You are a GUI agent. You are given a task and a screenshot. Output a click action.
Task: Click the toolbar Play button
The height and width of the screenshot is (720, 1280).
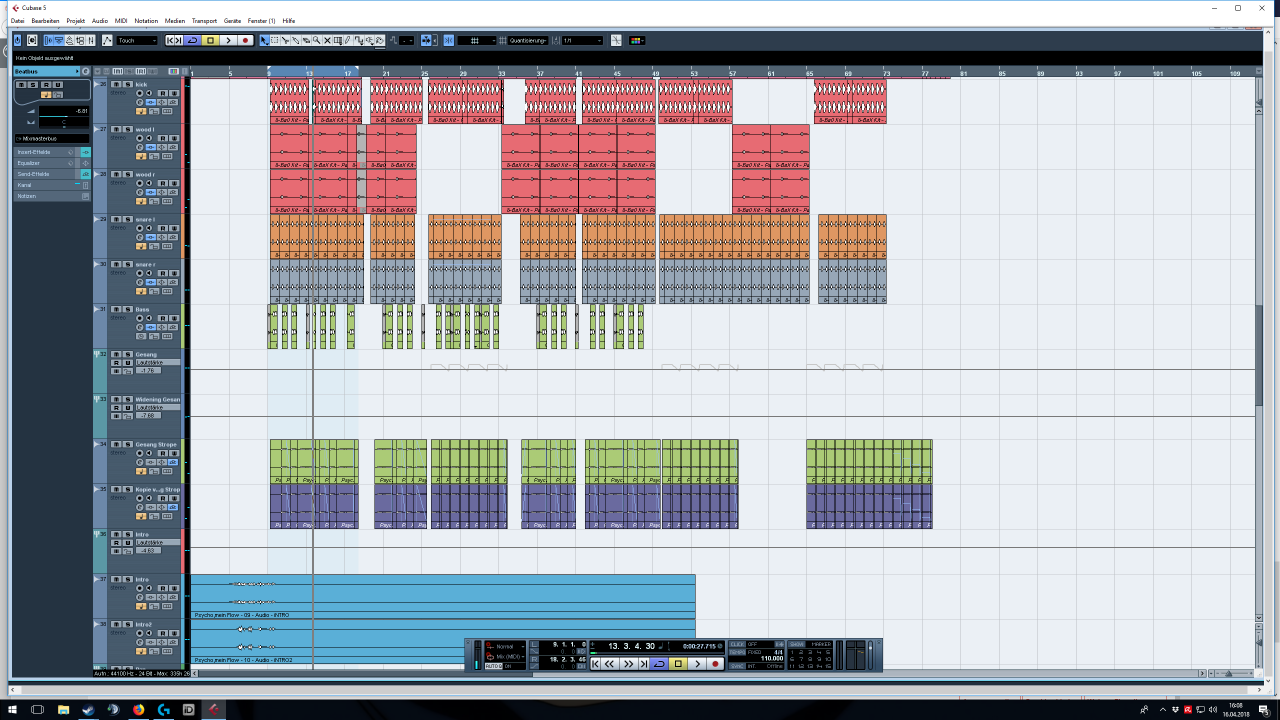click(228, 40)
